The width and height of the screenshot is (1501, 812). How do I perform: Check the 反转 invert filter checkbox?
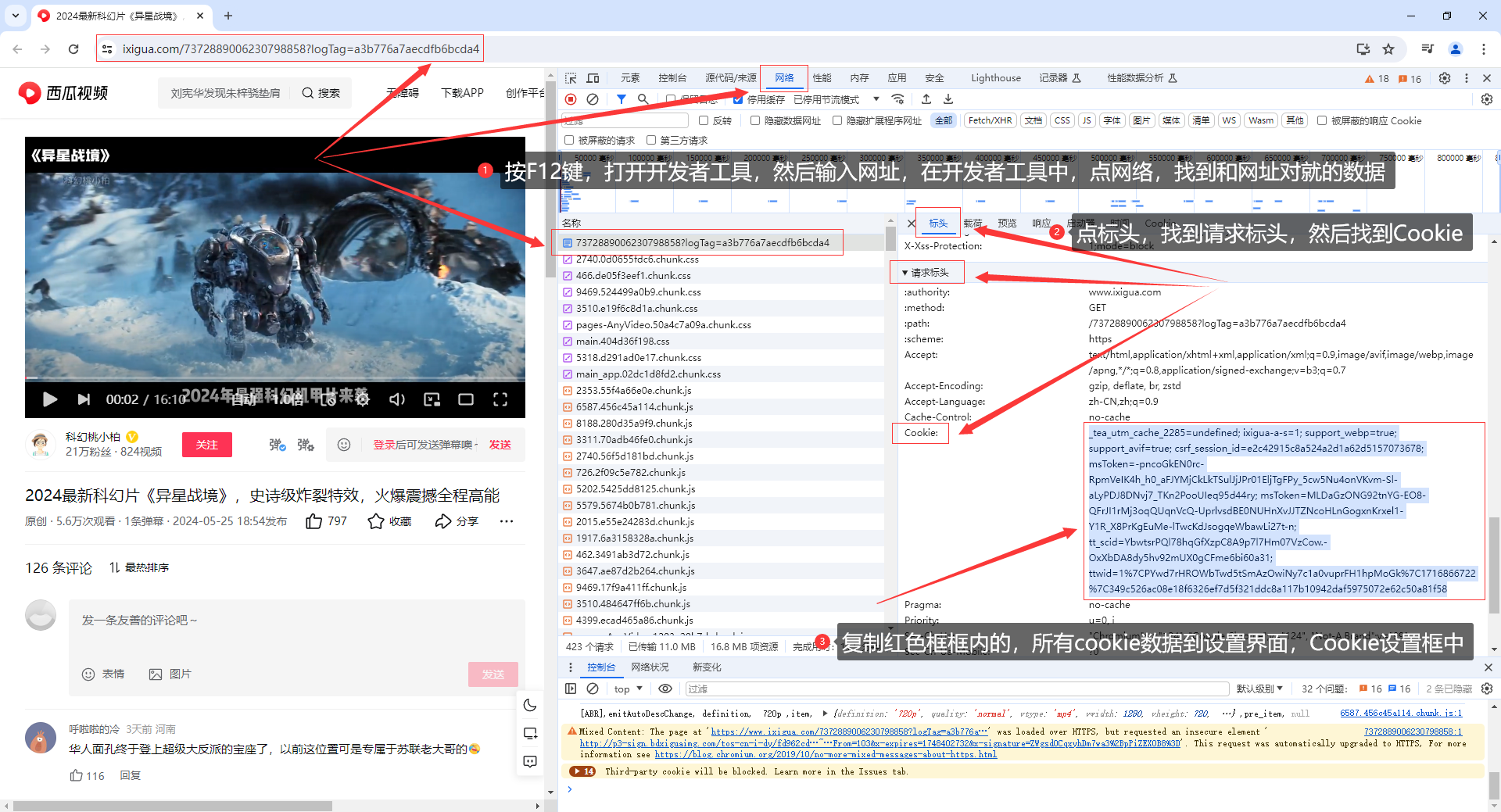tap(704, 120)
